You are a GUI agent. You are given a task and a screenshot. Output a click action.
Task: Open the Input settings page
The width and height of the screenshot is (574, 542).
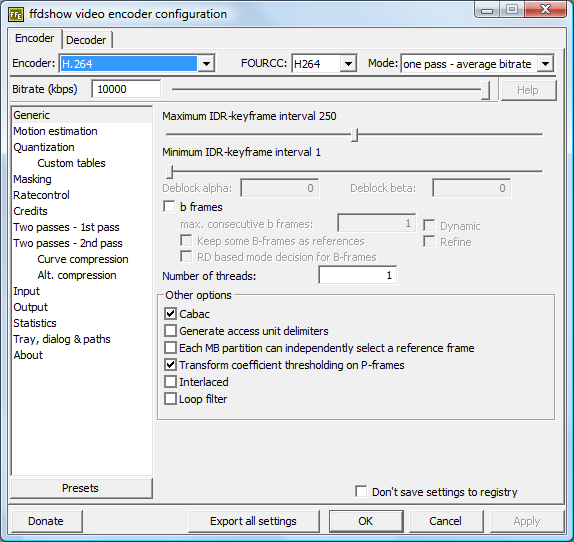click(x=26, y=291)
